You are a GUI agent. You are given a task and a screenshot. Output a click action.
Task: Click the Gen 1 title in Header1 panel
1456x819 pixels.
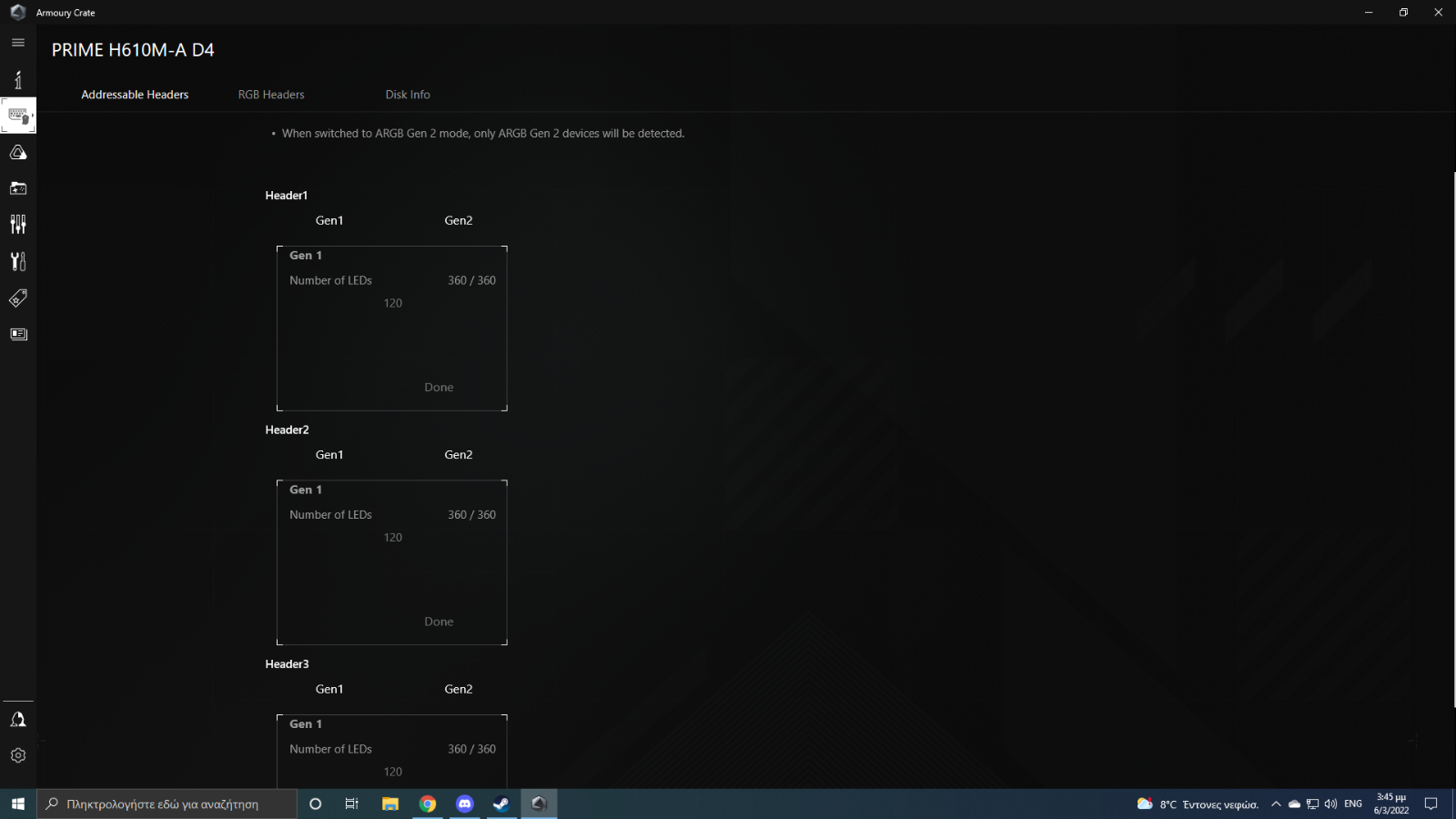(306, 256)
